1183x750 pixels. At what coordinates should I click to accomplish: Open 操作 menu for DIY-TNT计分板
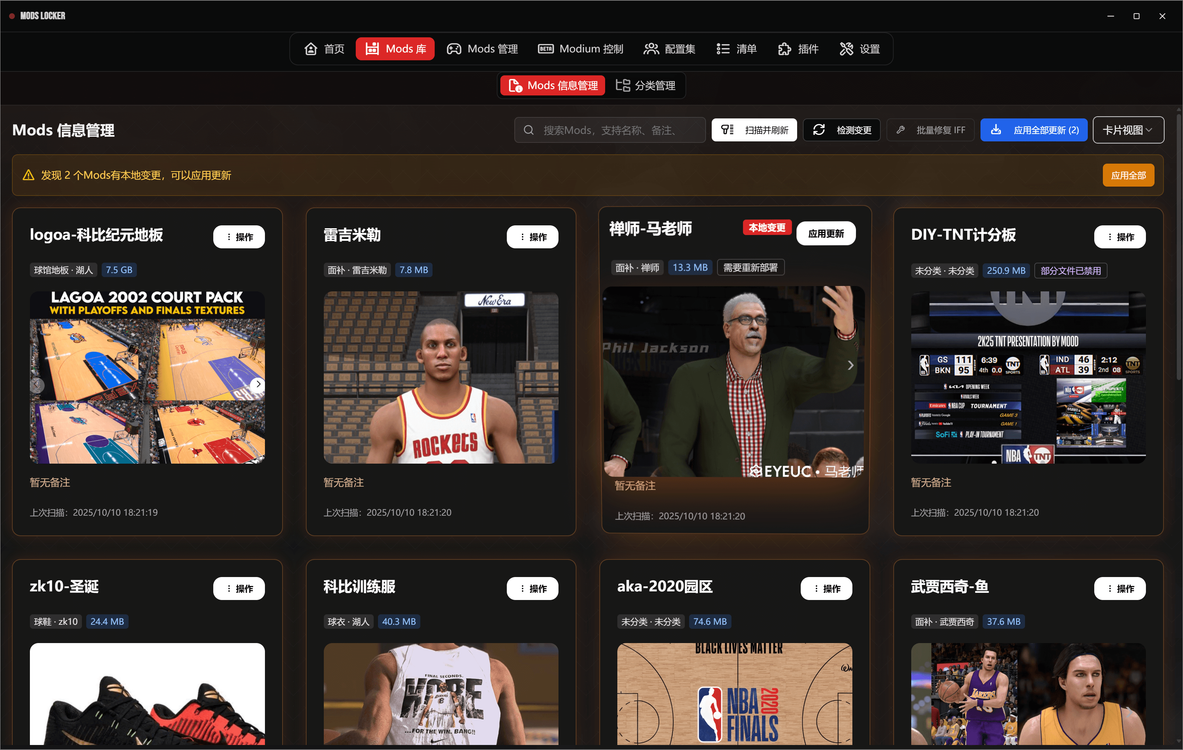click(x=1119, y=237)
